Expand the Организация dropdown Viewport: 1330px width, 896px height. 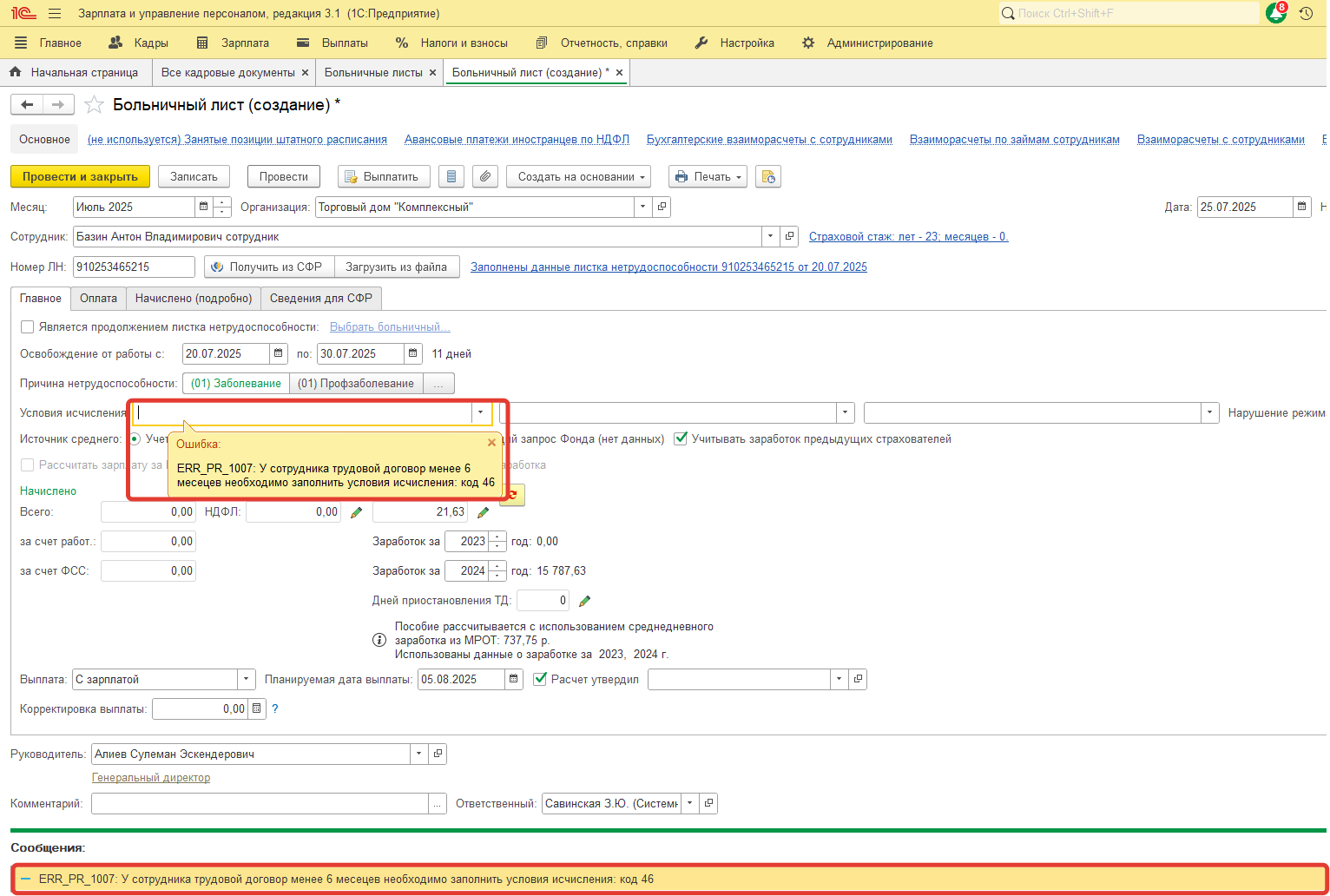[642, 207]
